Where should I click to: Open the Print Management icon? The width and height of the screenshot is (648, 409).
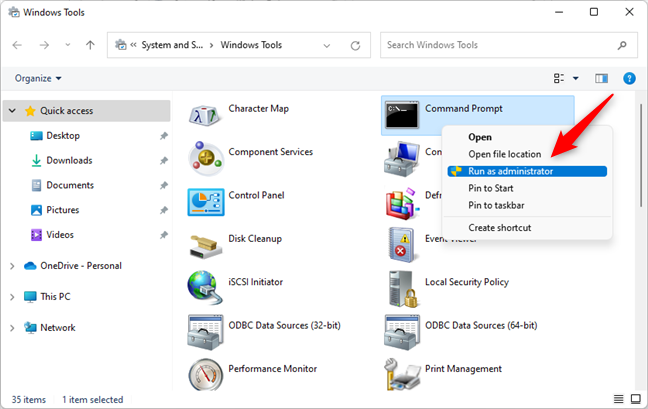pos(402,374)
